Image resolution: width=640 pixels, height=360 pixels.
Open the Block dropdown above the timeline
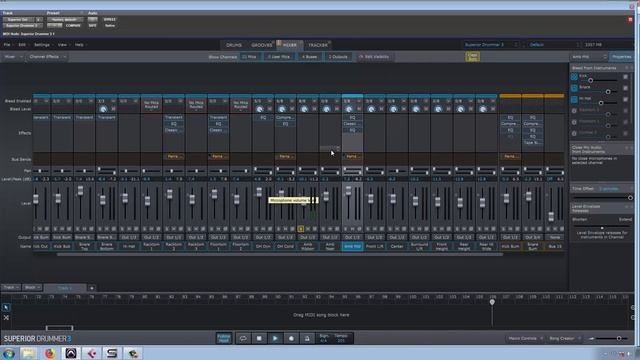[x=32, y=288]
